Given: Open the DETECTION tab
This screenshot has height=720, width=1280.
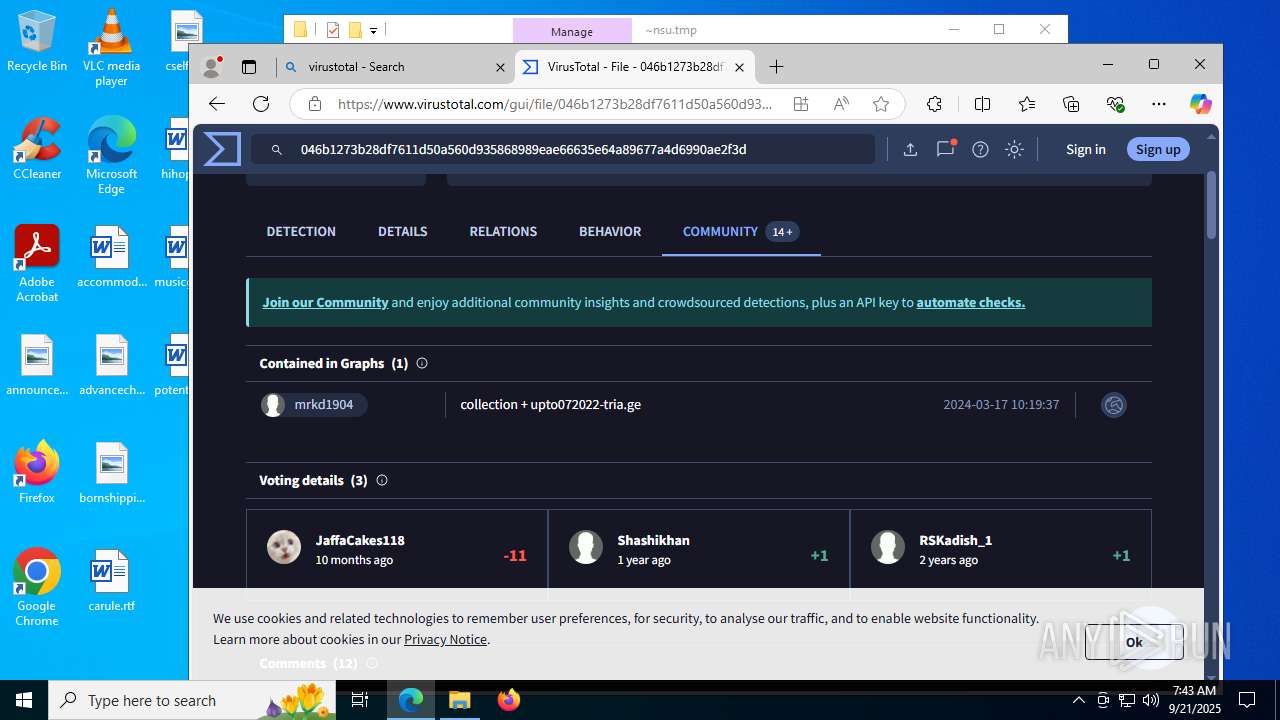Looking at the screenshot, I should tap(301, 231).
